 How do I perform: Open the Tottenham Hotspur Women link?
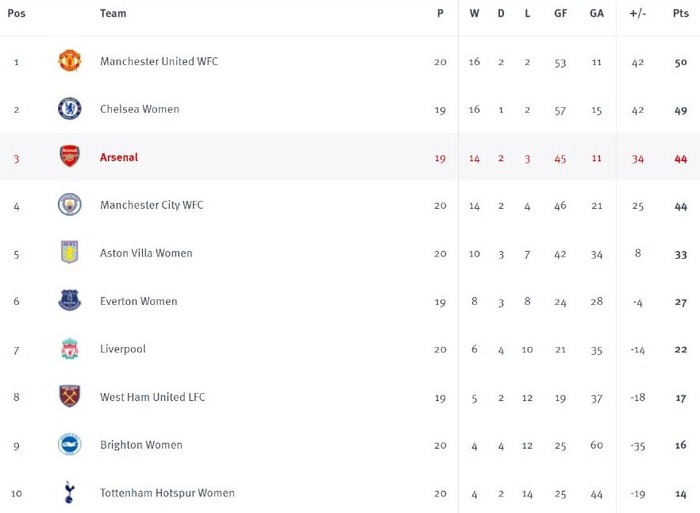point(167,493)
